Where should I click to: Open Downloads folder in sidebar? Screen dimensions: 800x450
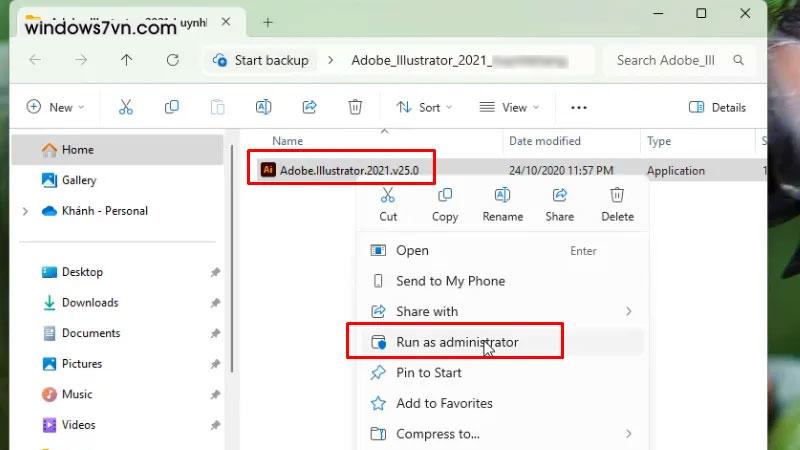[x=90, y=303]
